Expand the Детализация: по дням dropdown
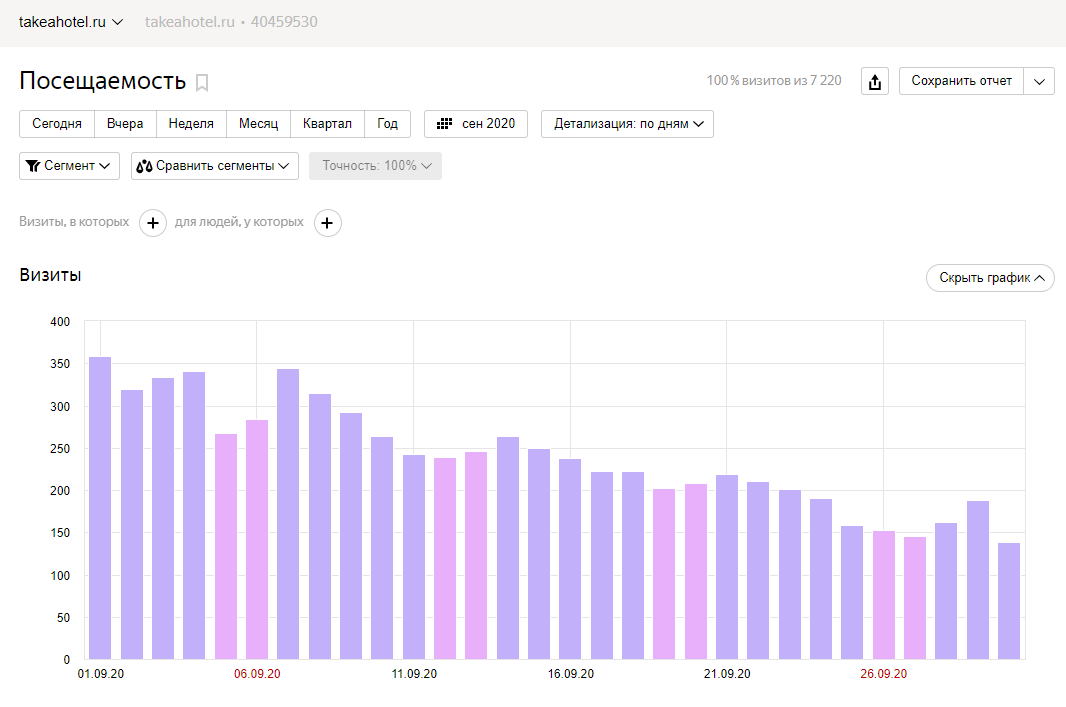1066x707 pixels. [x=627, y=124]
